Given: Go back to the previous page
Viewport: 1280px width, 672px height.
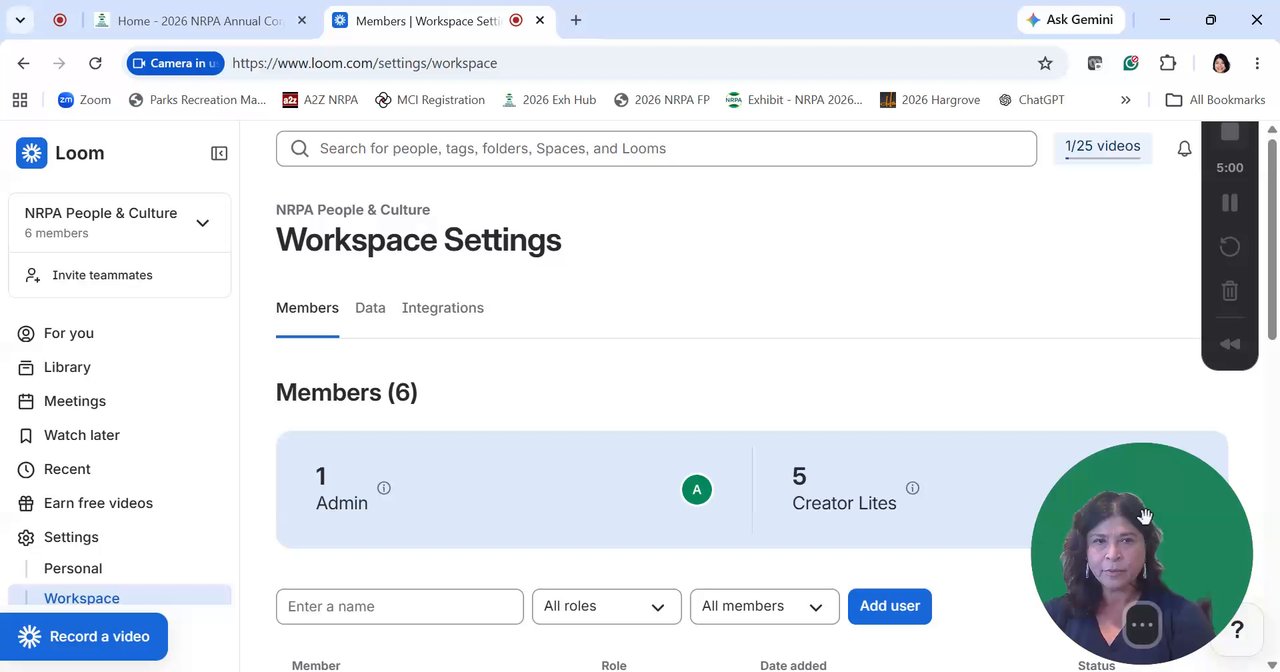Looking at the screenshot, I should [x=23, y=63].
